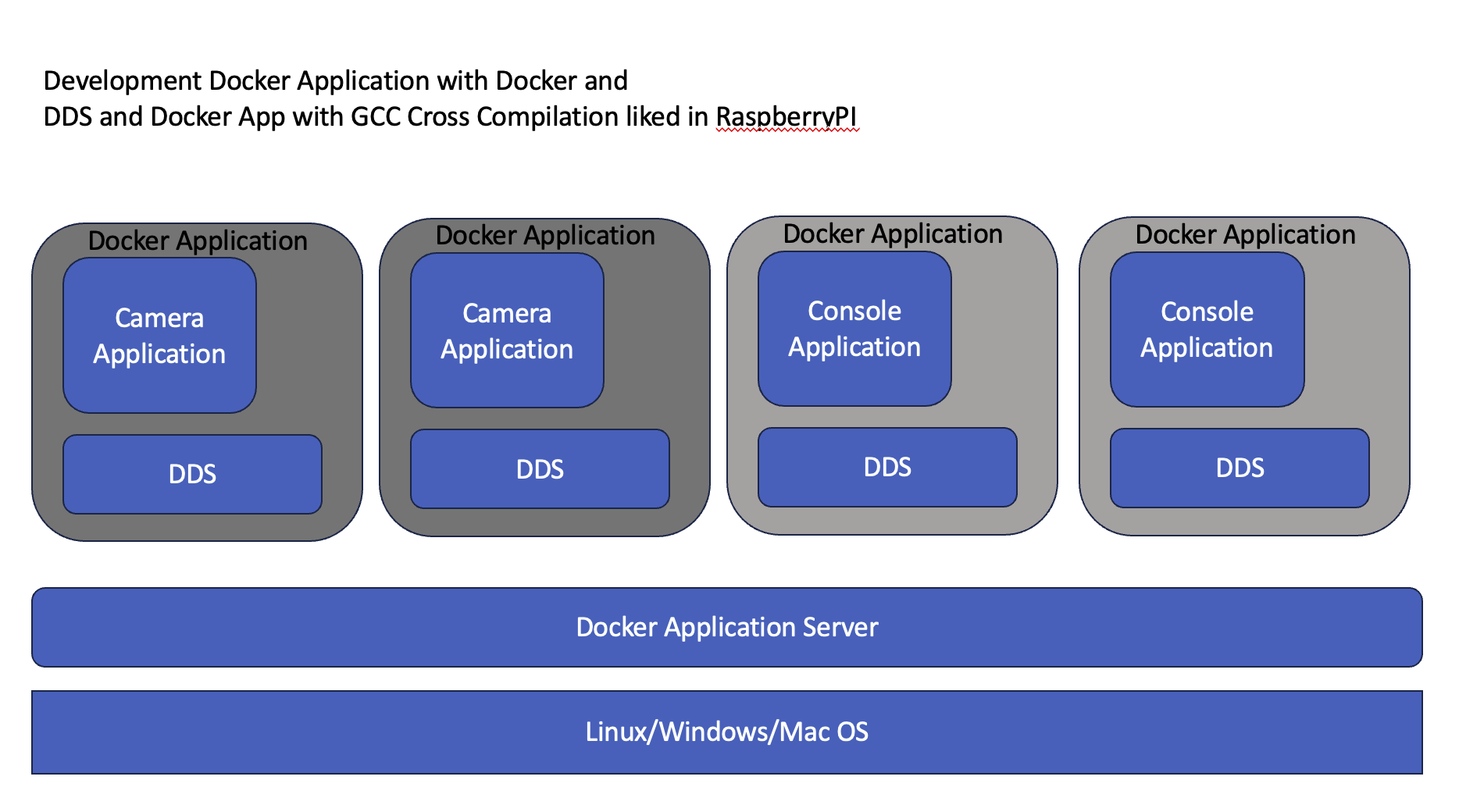Click the rightmost "Docker Application" container label
The image size is (1459, 812).
pyautogui.click(x=1245, y=235)
